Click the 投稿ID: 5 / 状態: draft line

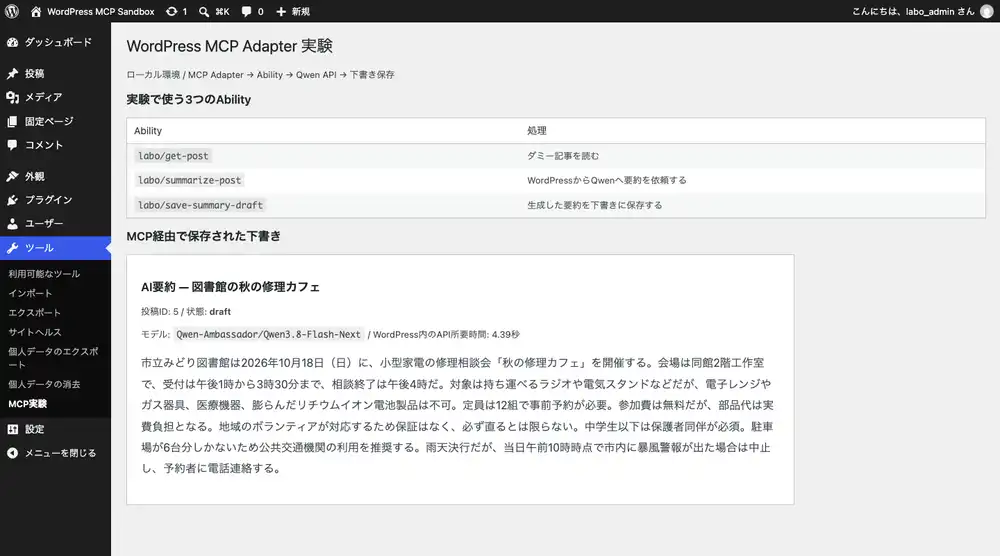[x=186, y=312]
